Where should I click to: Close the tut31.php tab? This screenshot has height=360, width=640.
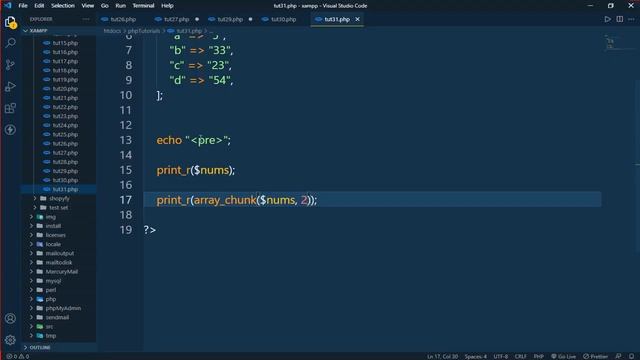coord(358,19)
